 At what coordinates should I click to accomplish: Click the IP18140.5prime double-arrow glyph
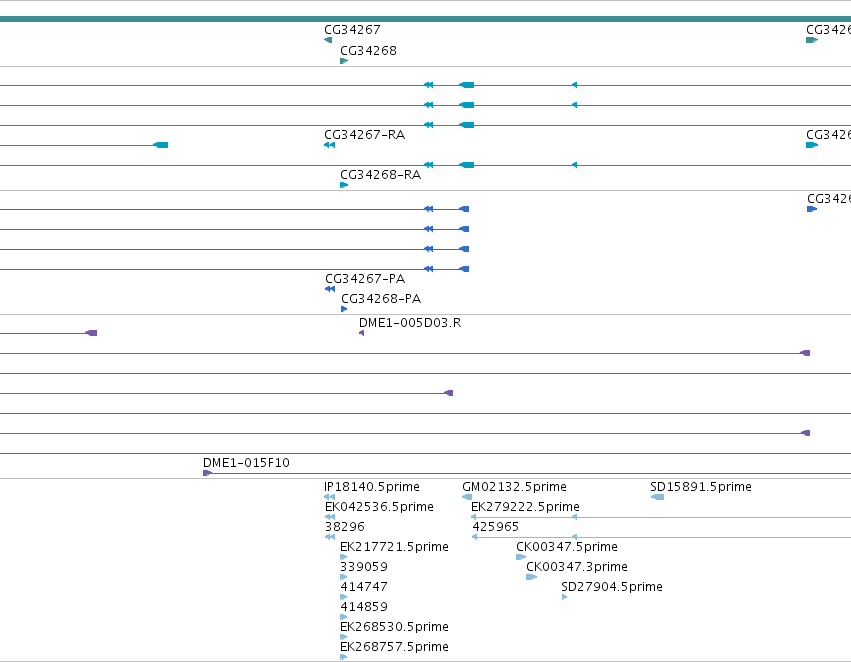click(x=329, y=497)
